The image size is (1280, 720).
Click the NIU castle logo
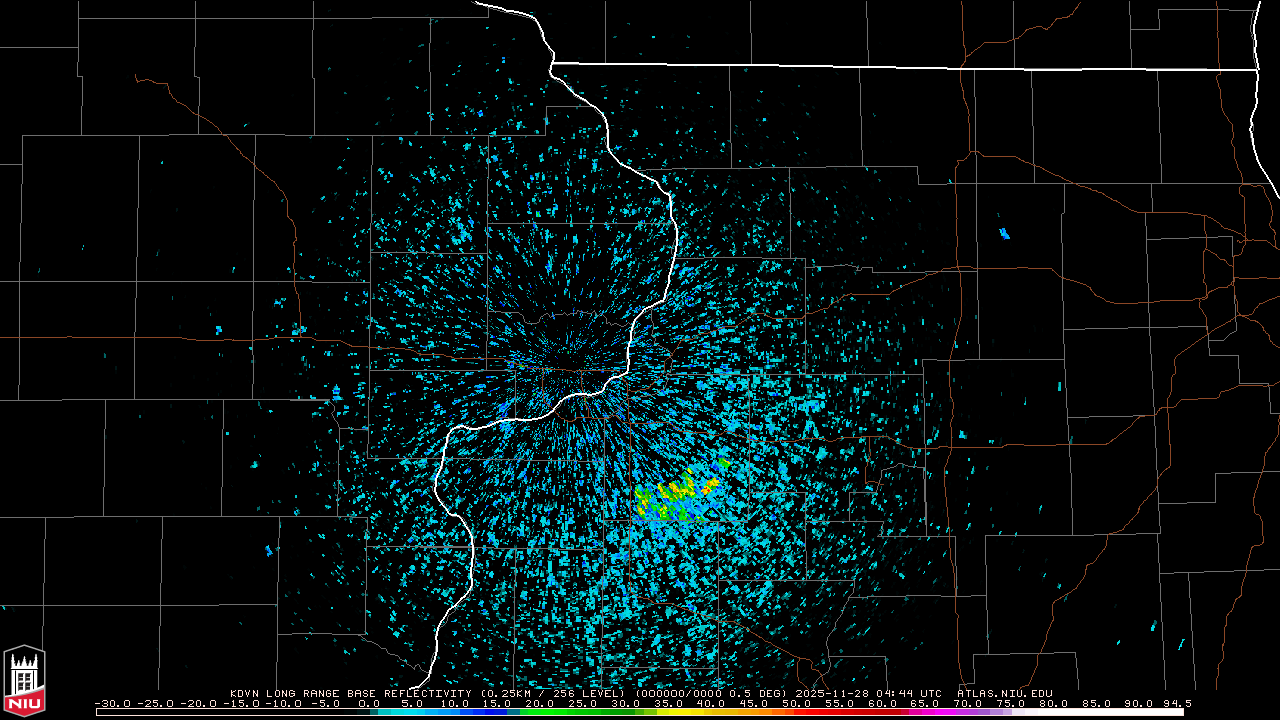click(24, 680)
